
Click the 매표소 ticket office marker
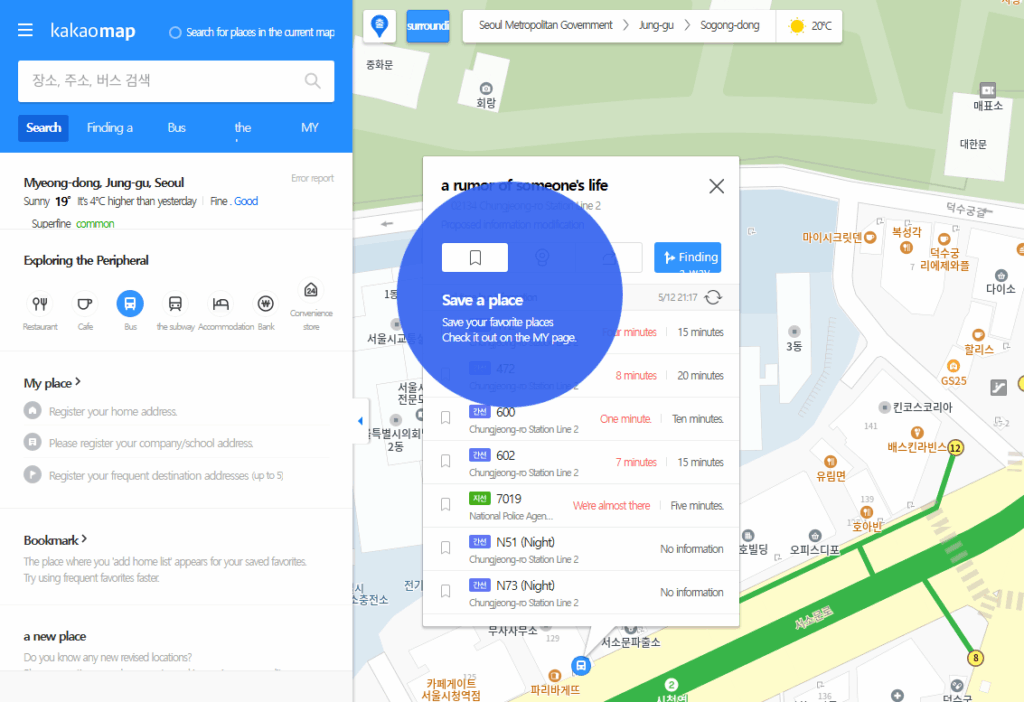987,90
